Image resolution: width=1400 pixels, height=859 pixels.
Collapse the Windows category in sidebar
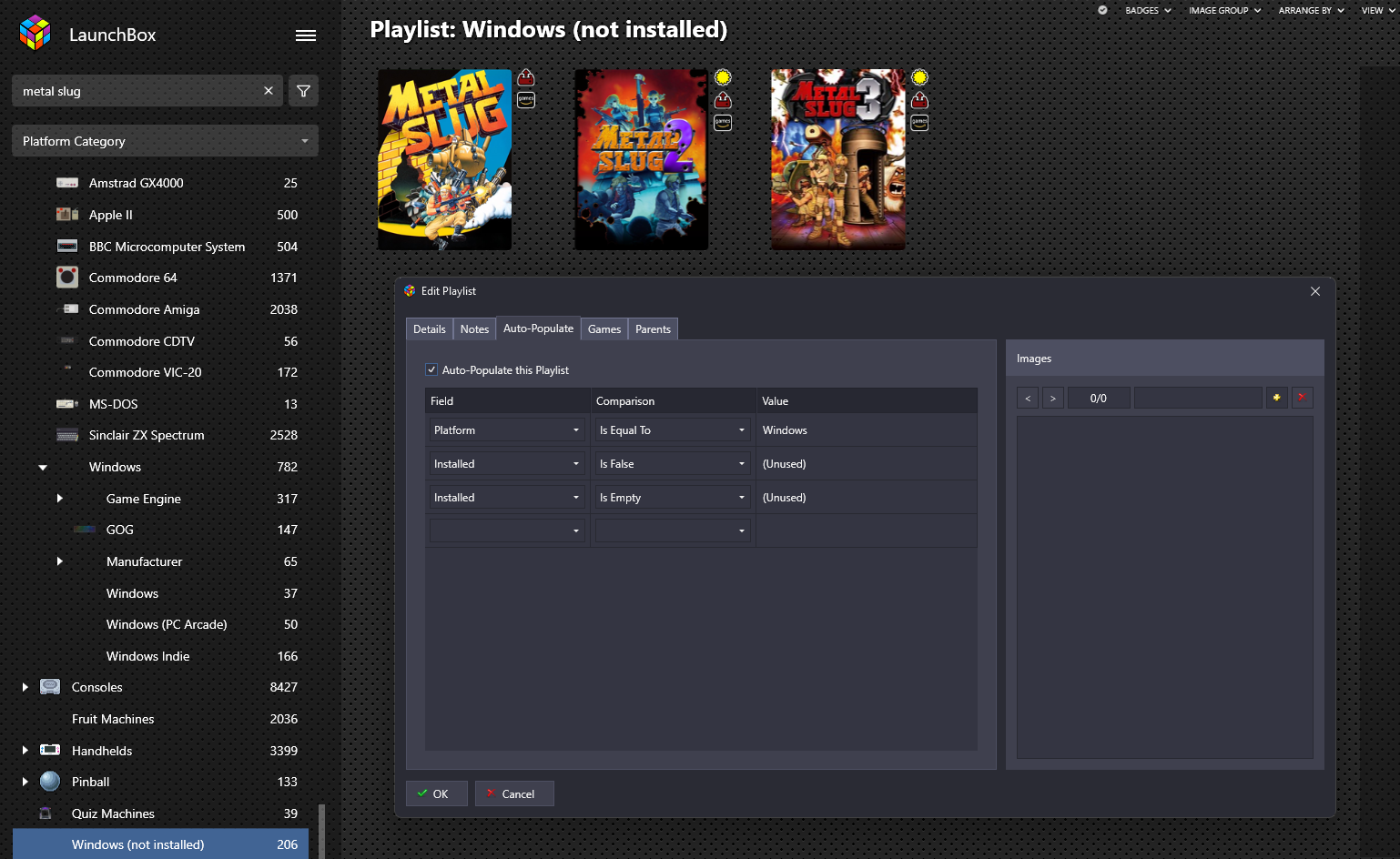tap(43, 467)
